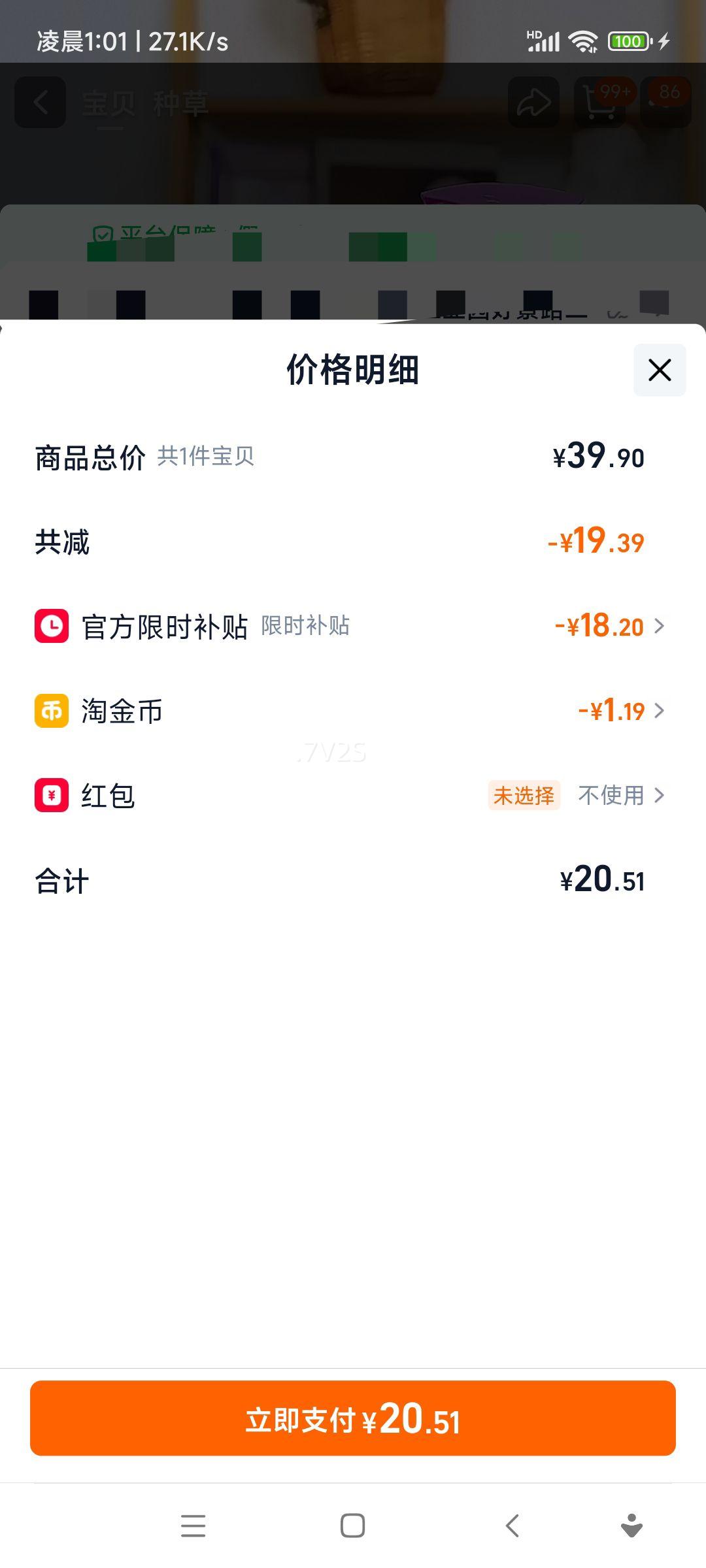The image size is (706, 1568).
Task: Tap the 未选择 tag on 红包 row
Action: [x=524, y=795]
